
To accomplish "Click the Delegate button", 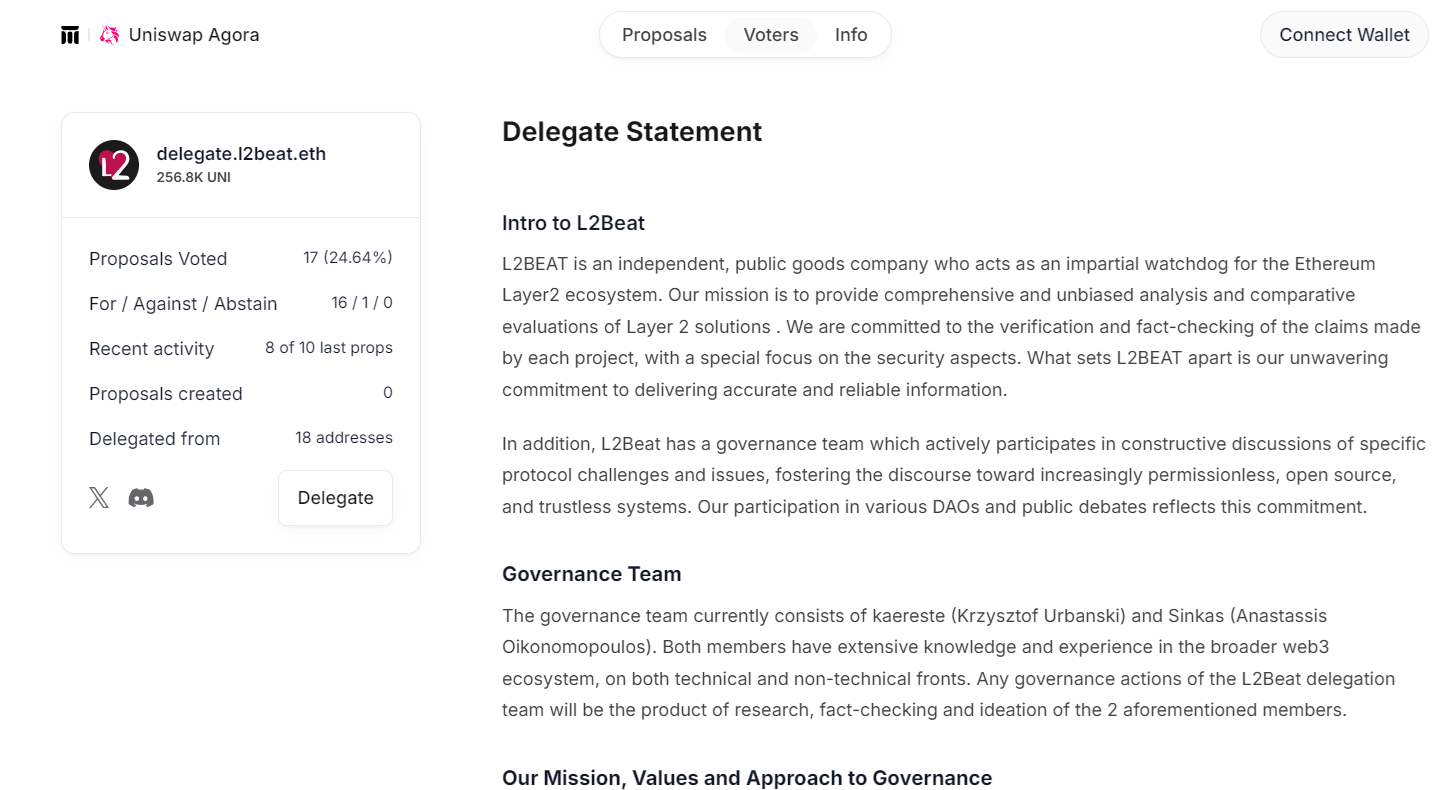I will click(x=335, y=498).
